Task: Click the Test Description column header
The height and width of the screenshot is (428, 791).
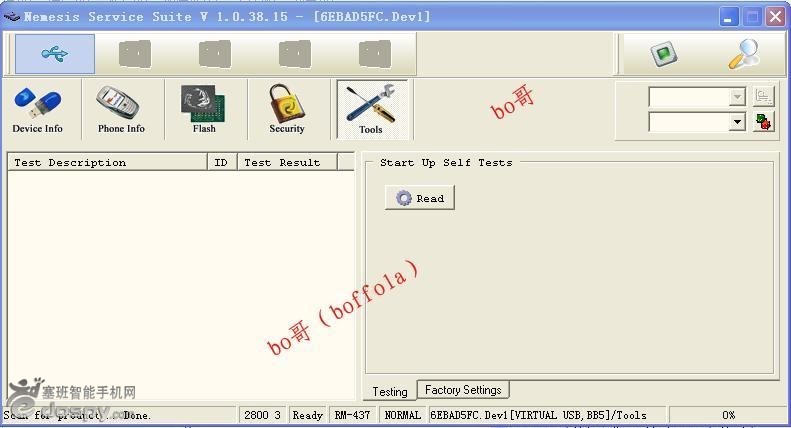Action: (107, 163)
